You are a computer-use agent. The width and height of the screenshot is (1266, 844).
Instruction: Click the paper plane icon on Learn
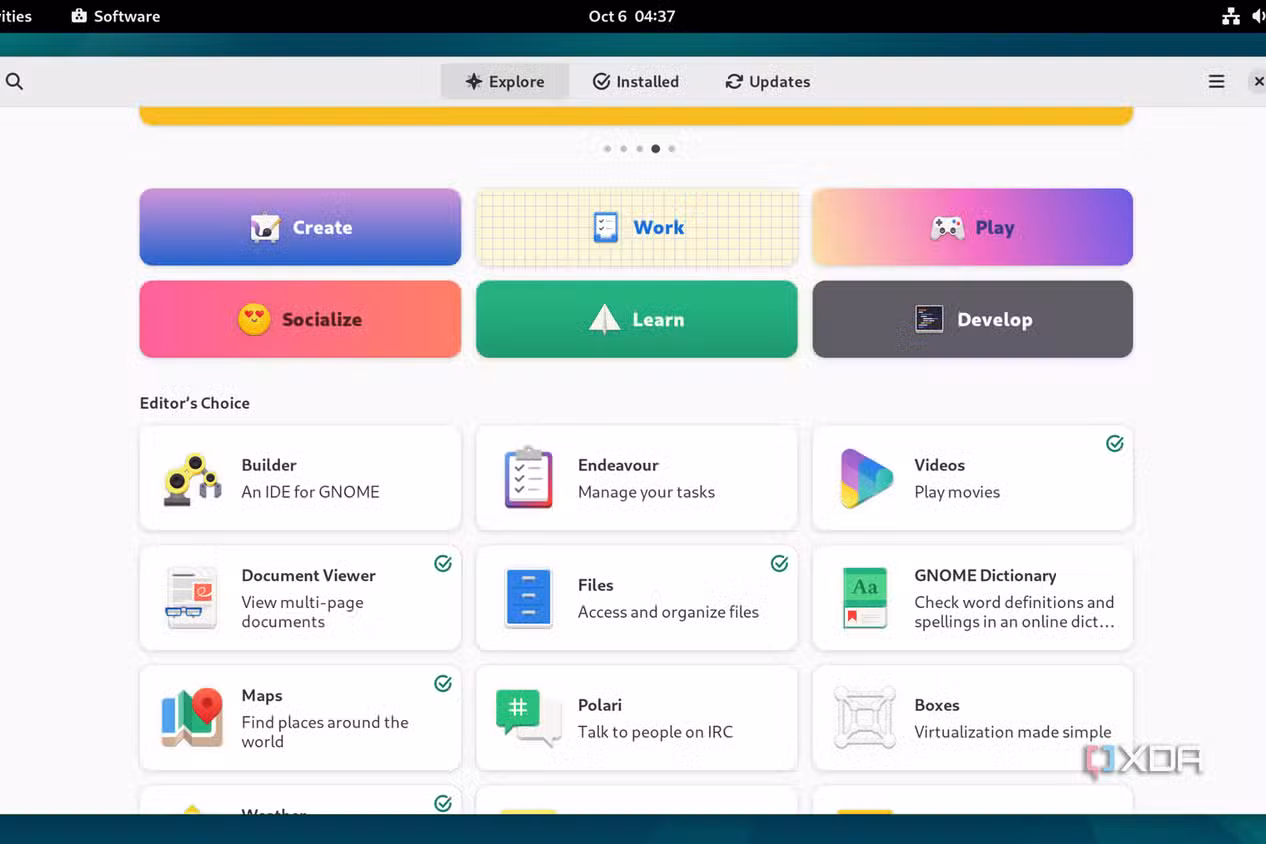pos(604,319)
